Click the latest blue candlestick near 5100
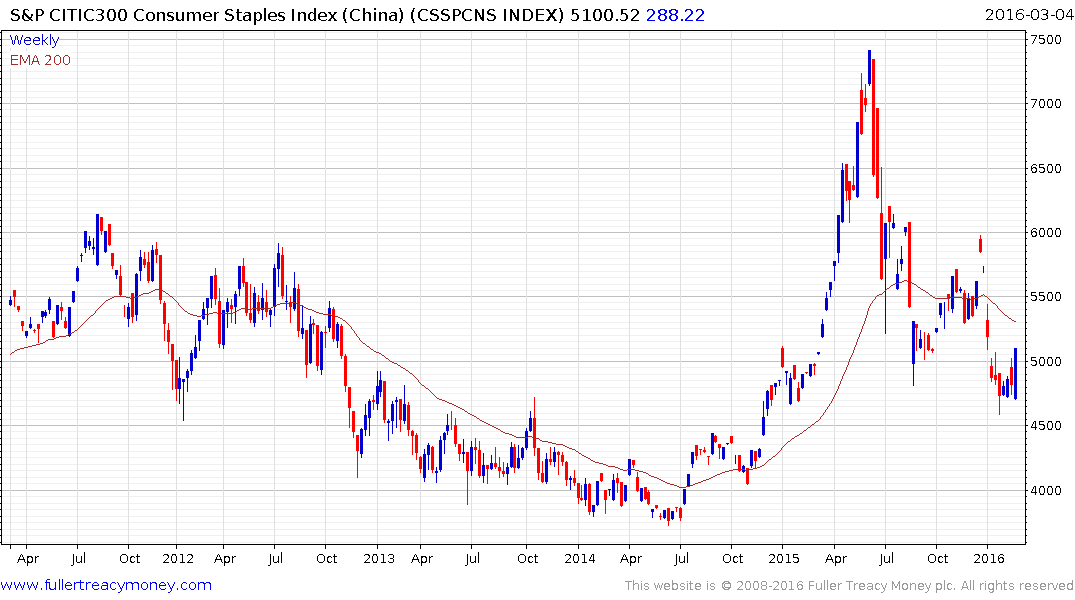 [x=1015, y=374]
